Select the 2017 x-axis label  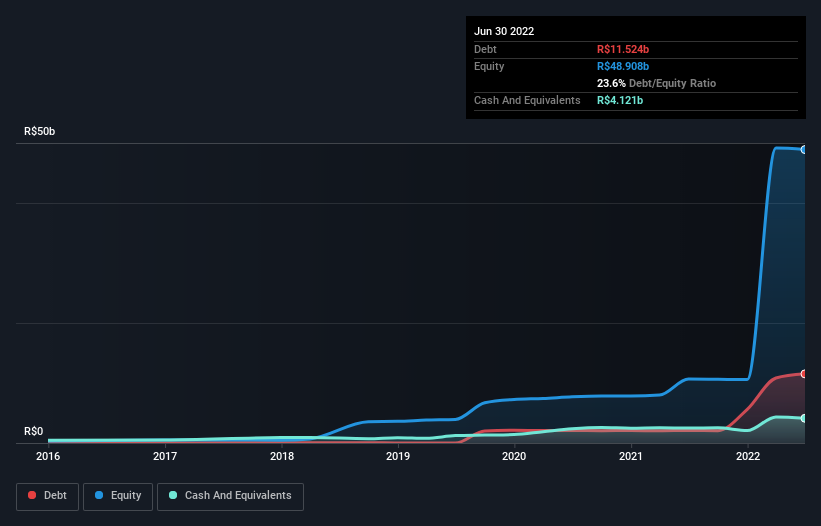click(x=165, y=456)
